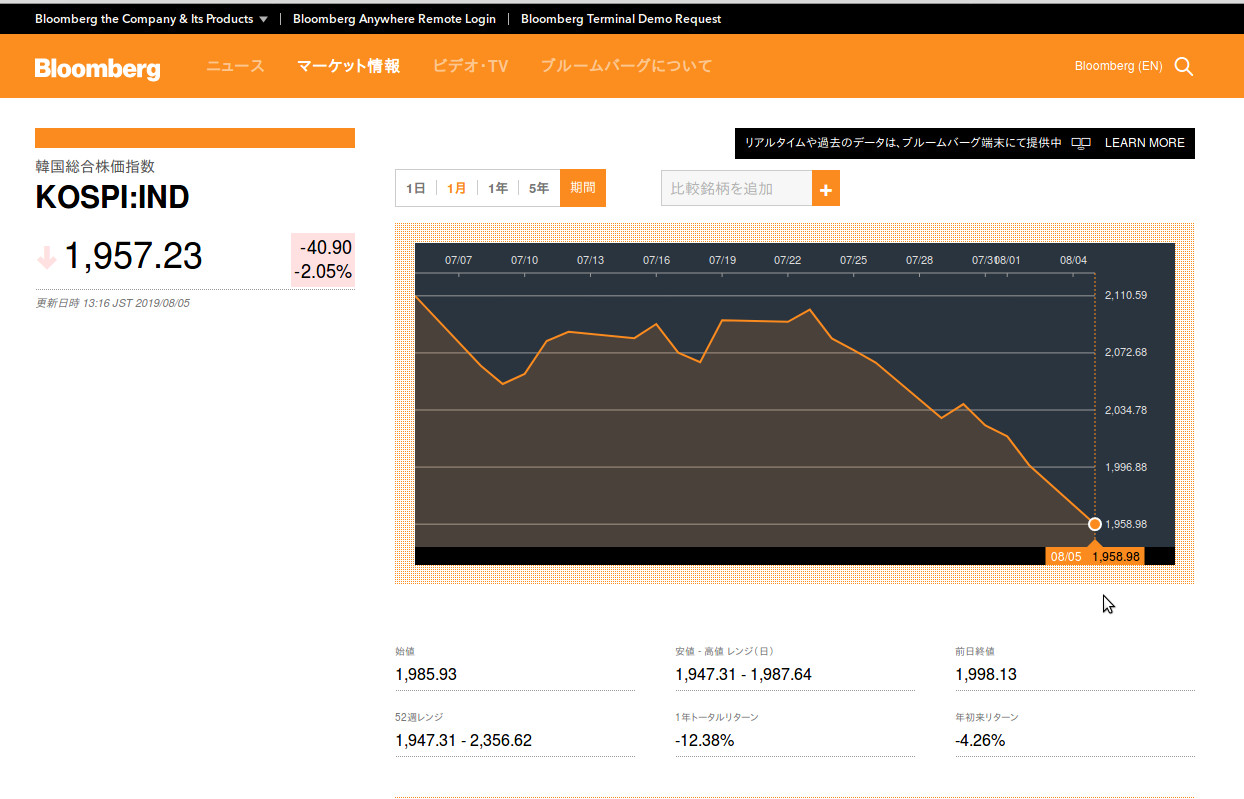This screenshot has width=1244, height=799.
Task: Open the マーケット情報 menu
Action: coord(348,66)
